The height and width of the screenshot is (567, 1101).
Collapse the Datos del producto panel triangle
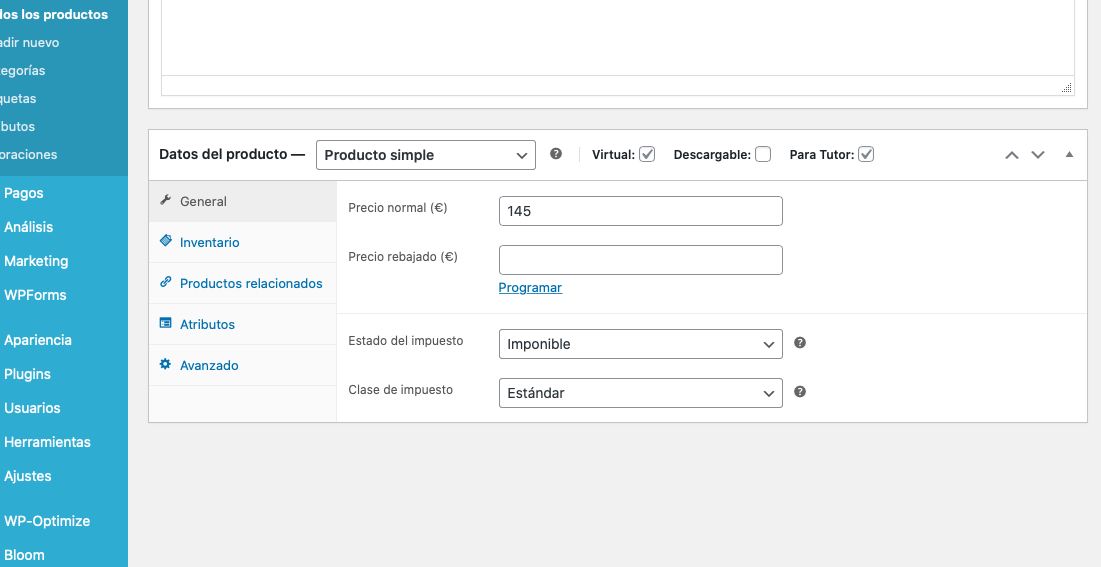pos(1069,154)
